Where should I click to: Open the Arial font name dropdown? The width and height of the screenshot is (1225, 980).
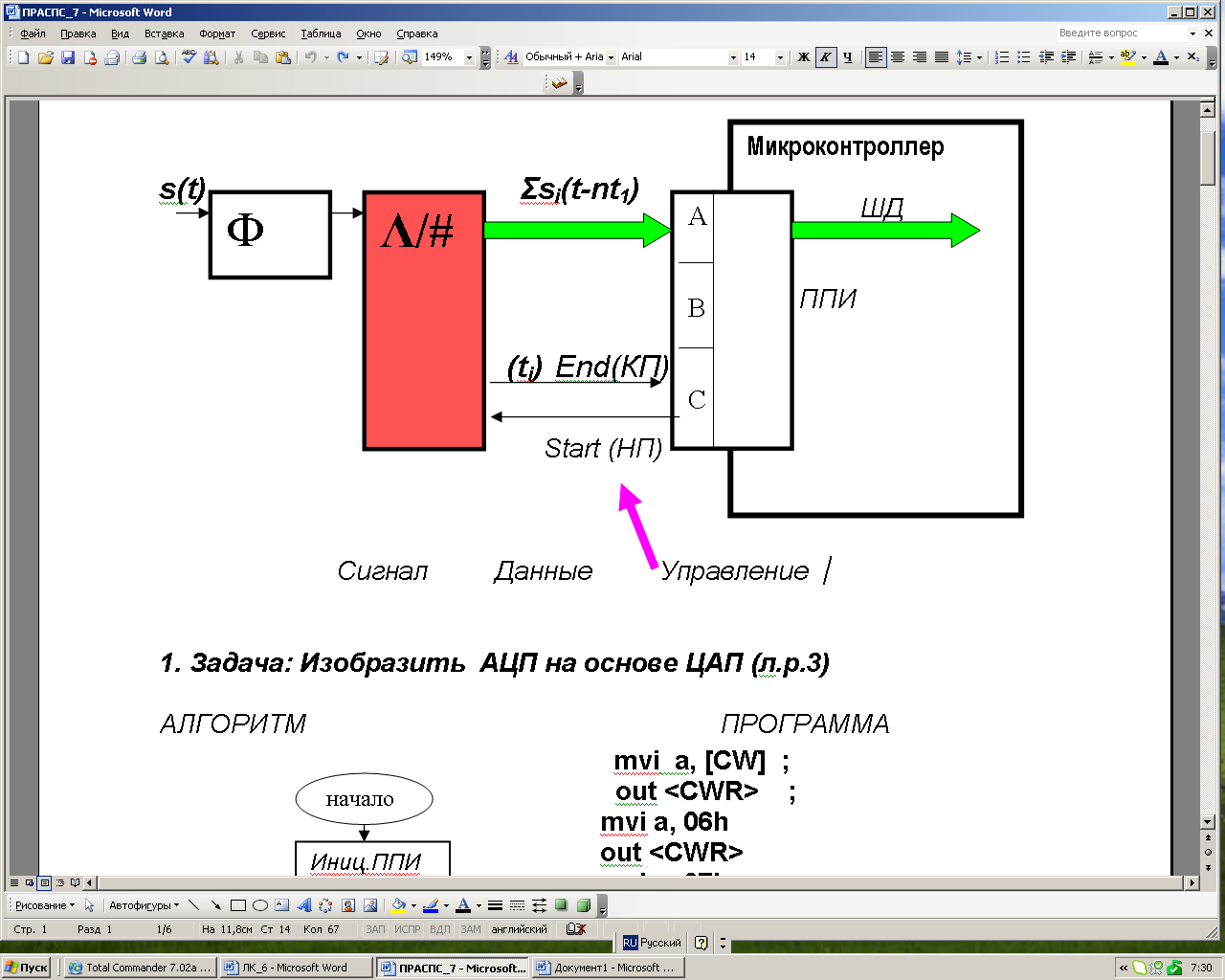(733, 57)
